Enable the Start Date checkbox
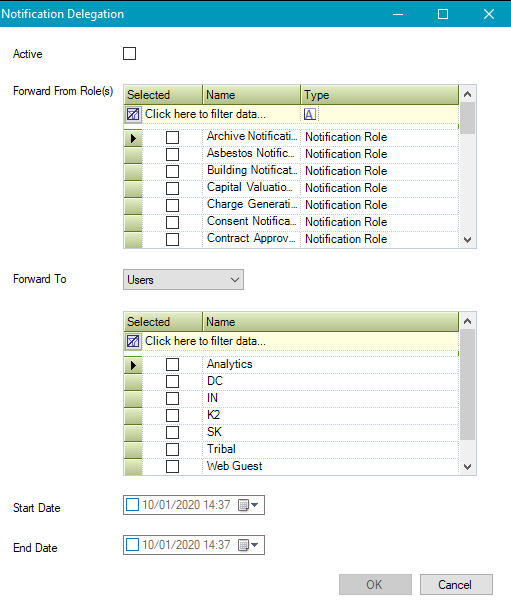This screenshot has width=511, height=614. click(x=132, y=505)
